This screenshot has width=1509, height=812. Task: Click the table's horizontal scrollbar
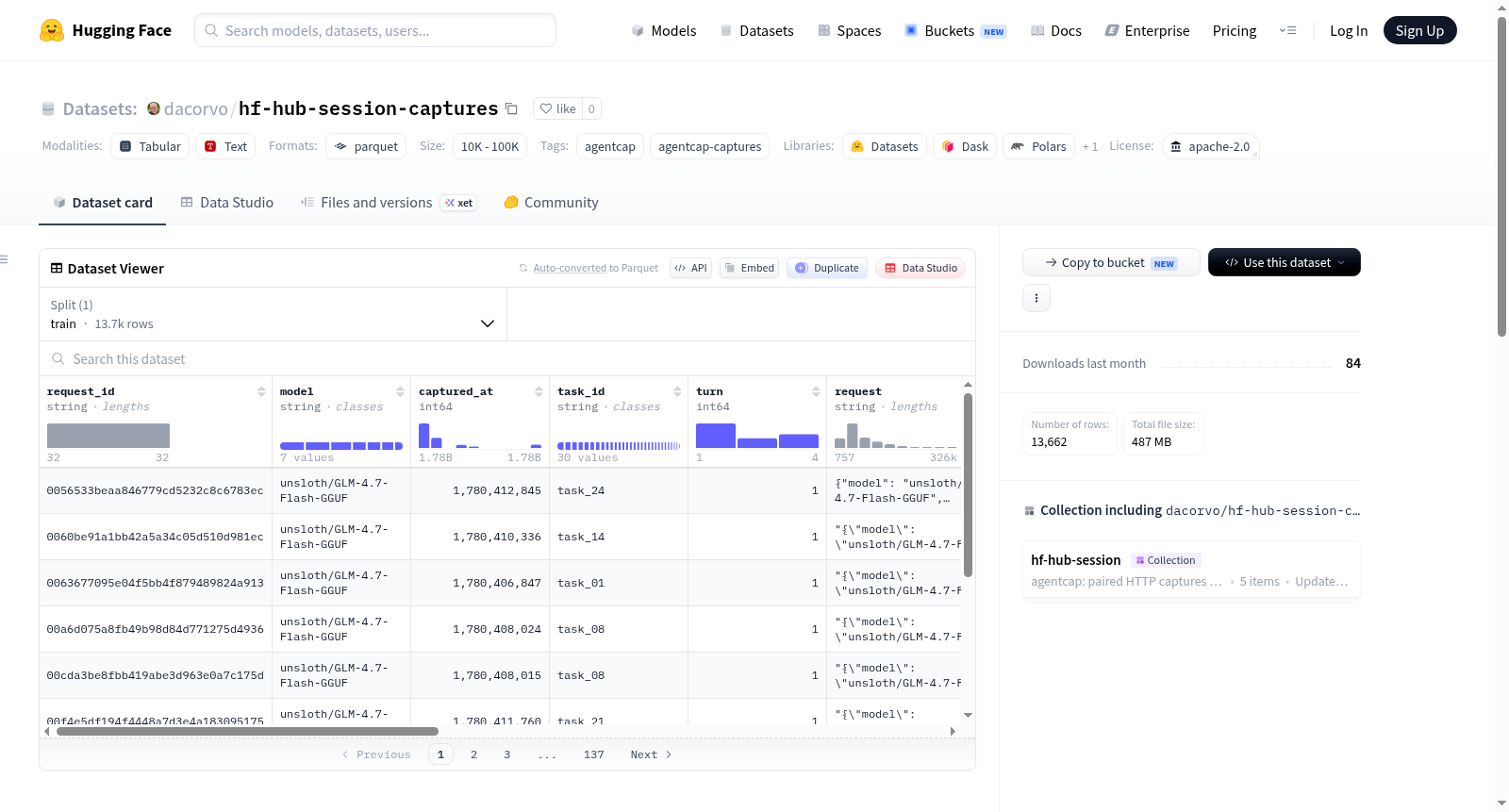247,731
